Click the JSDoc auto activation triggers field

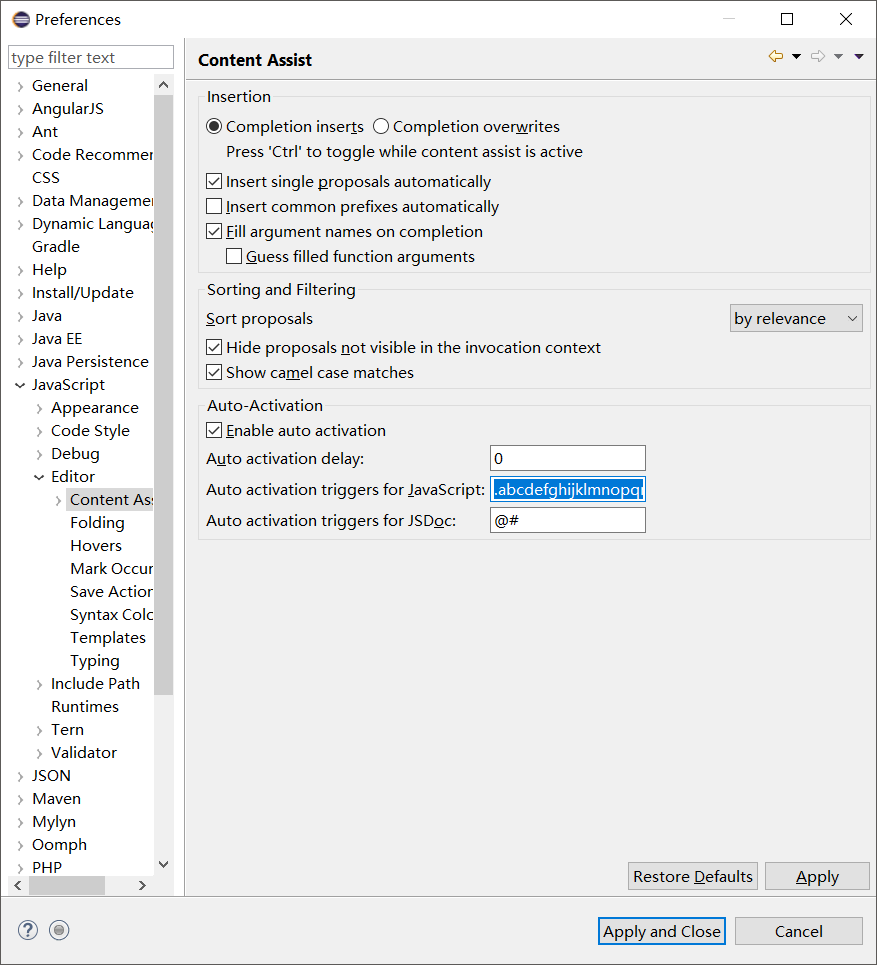click(x=567, y=520)
